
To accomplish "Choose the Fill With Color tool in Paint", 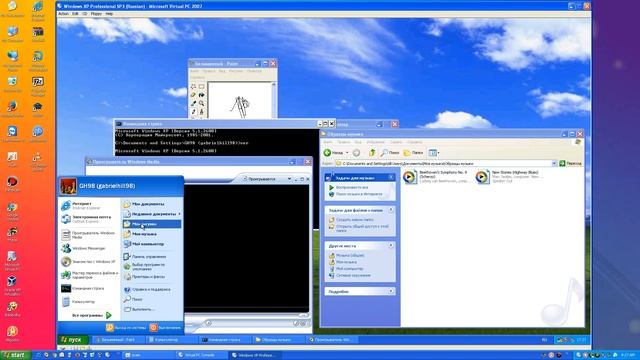I will click(x=201, y=95).
